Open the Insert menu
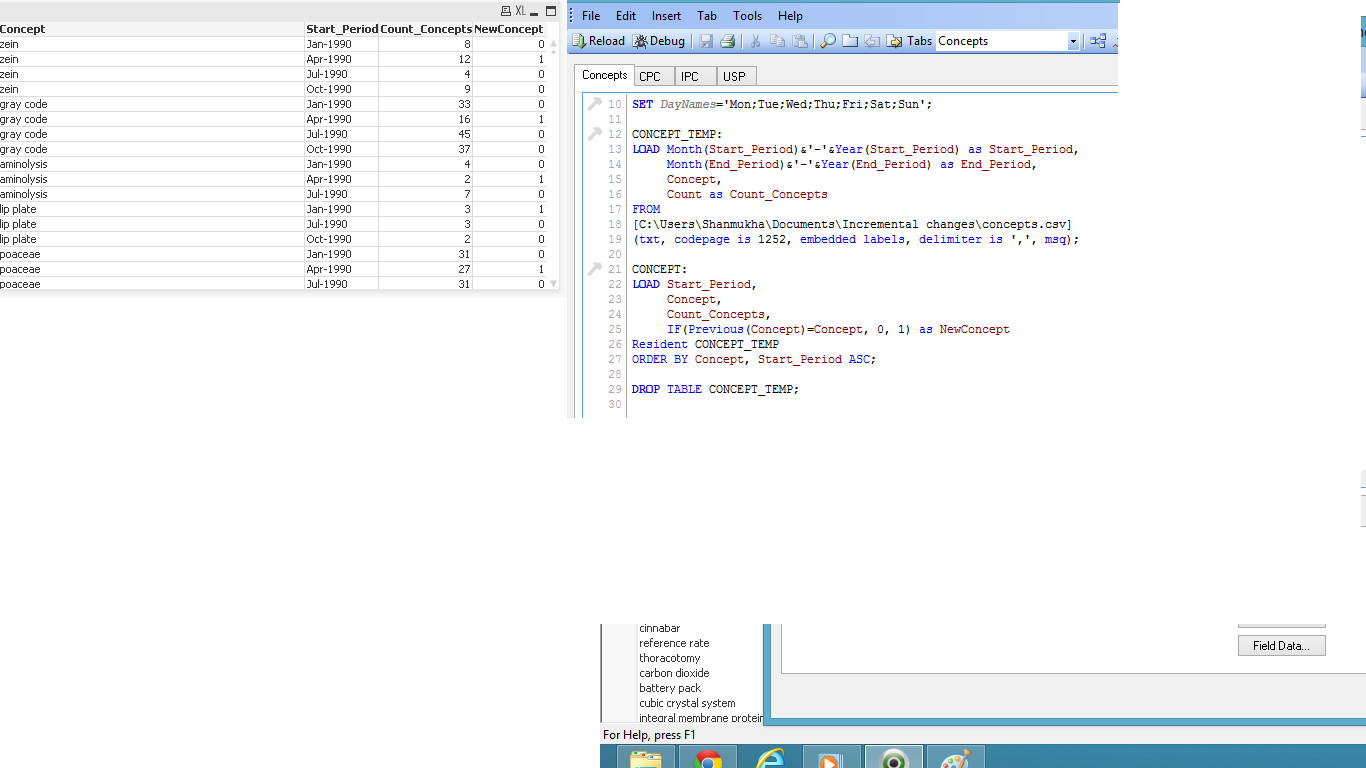Screen dimensions: 1366x768 666,16
